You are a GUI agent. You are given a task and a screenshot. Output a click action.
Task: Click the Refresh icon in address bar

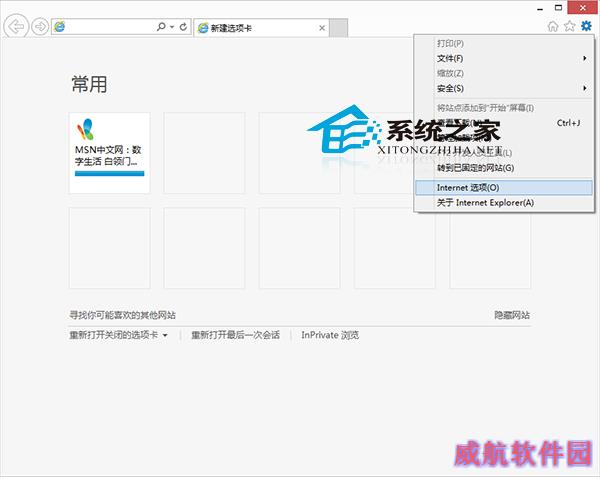tap(183, 27)
